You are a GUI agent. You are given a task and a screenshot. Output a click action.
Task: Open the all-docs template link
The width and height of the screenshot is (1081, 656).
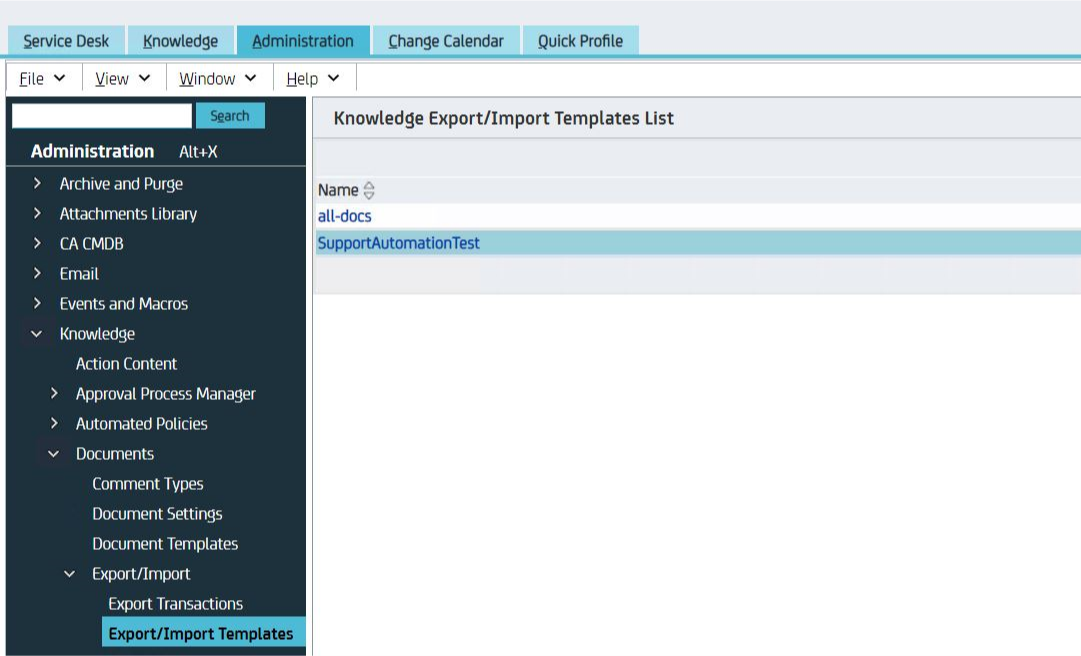click(345, 216)
